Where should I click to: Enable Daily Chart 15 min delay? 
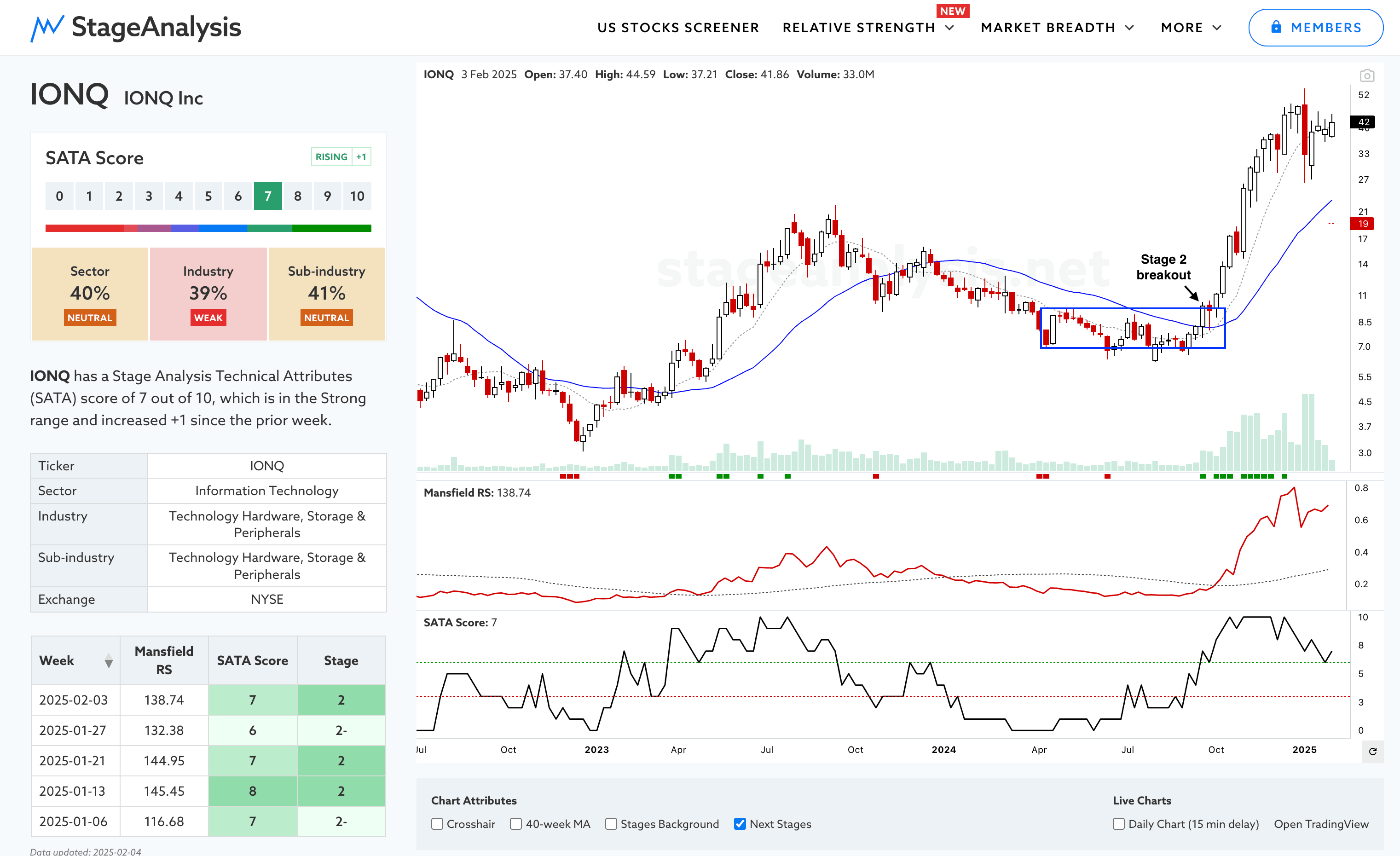[1119, 824]
